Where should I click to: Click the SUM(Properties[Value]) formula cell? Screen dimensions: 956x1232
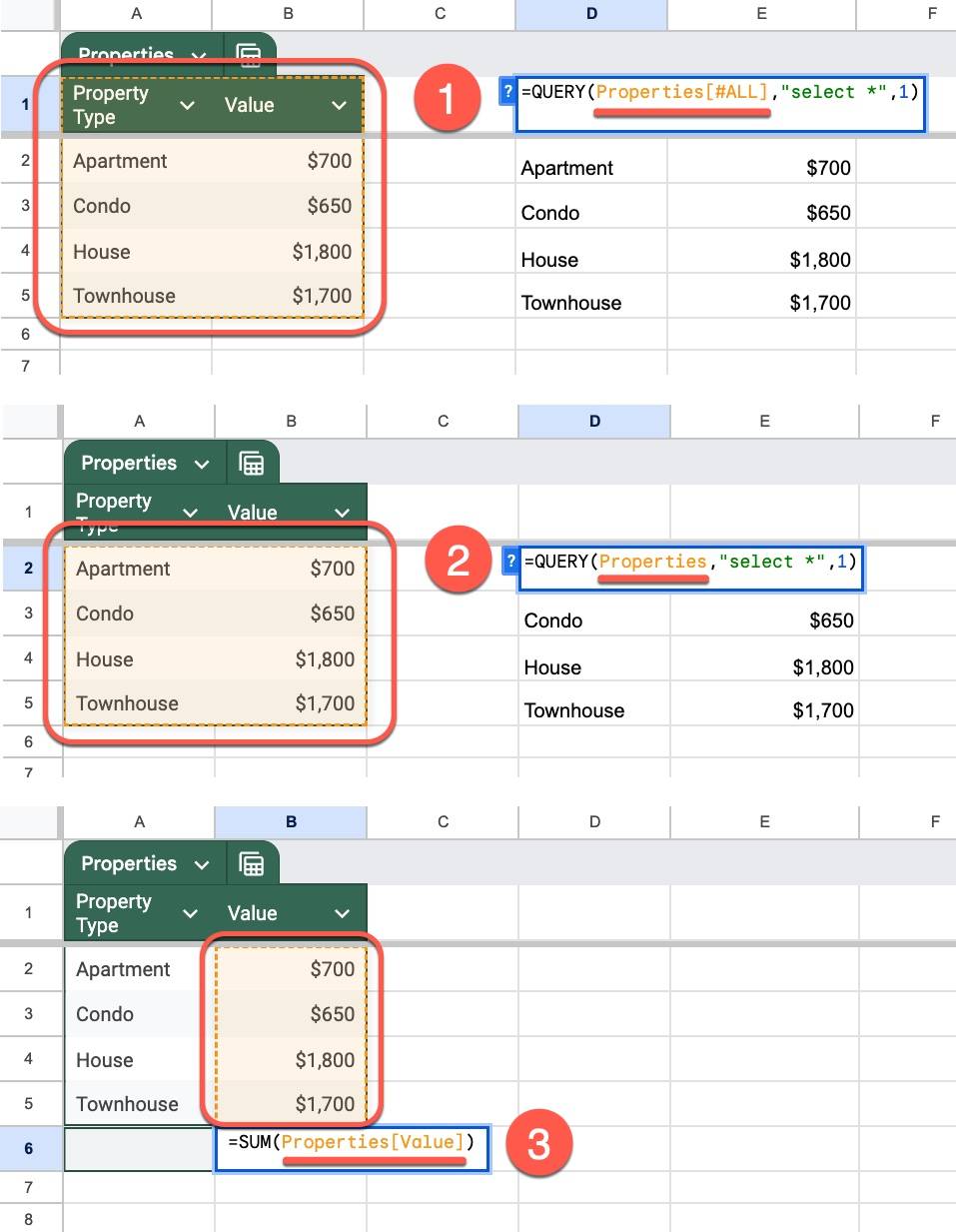click(x=351, y=1149)
